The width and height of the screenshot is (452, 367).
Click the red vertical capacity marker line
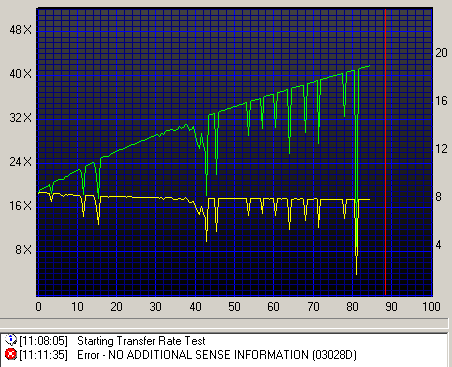click(385, 152)
